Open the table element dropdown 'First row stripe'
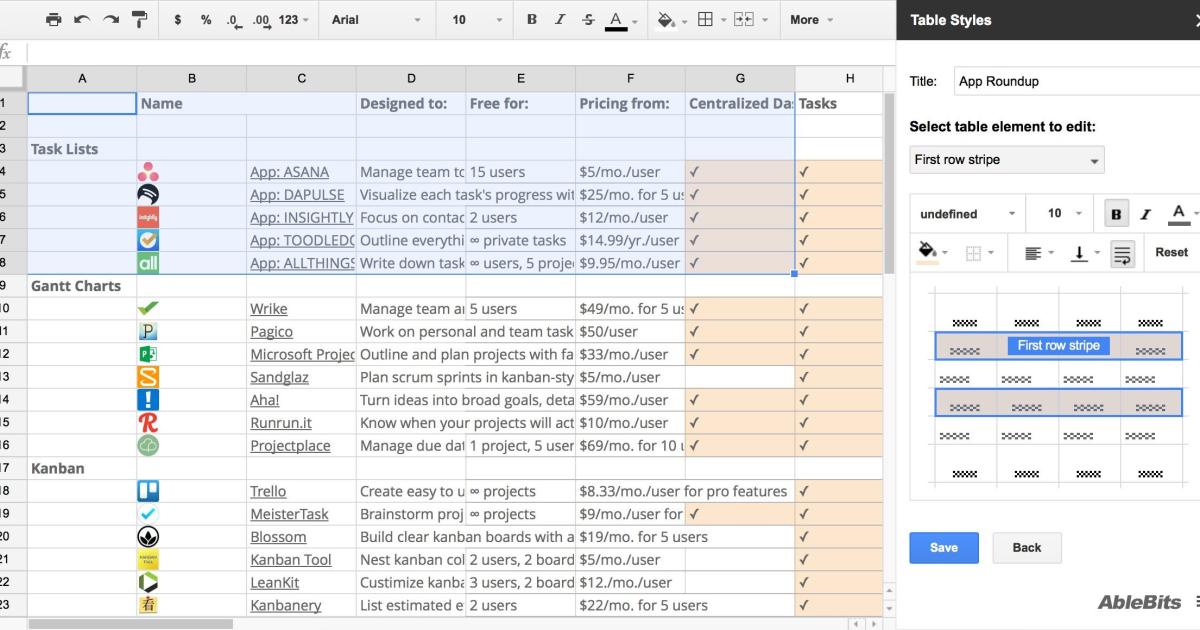1200x630 pixels. tap(1006, 160)
